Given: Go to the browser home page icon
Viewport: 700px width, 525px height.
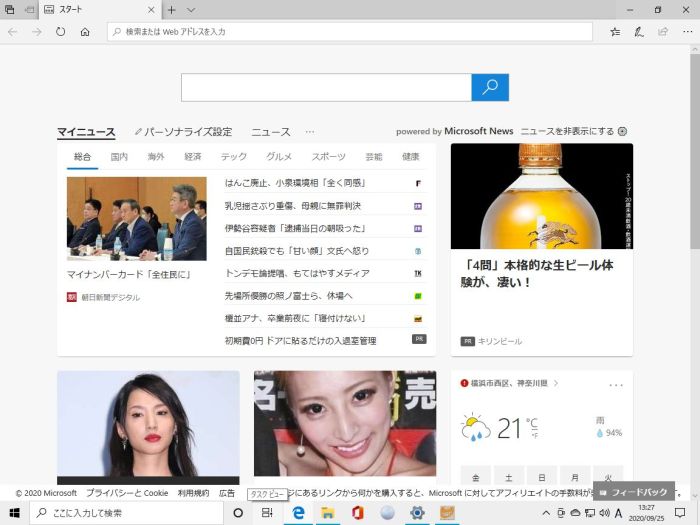Looking at the screenshot, I should click(85, 32).
